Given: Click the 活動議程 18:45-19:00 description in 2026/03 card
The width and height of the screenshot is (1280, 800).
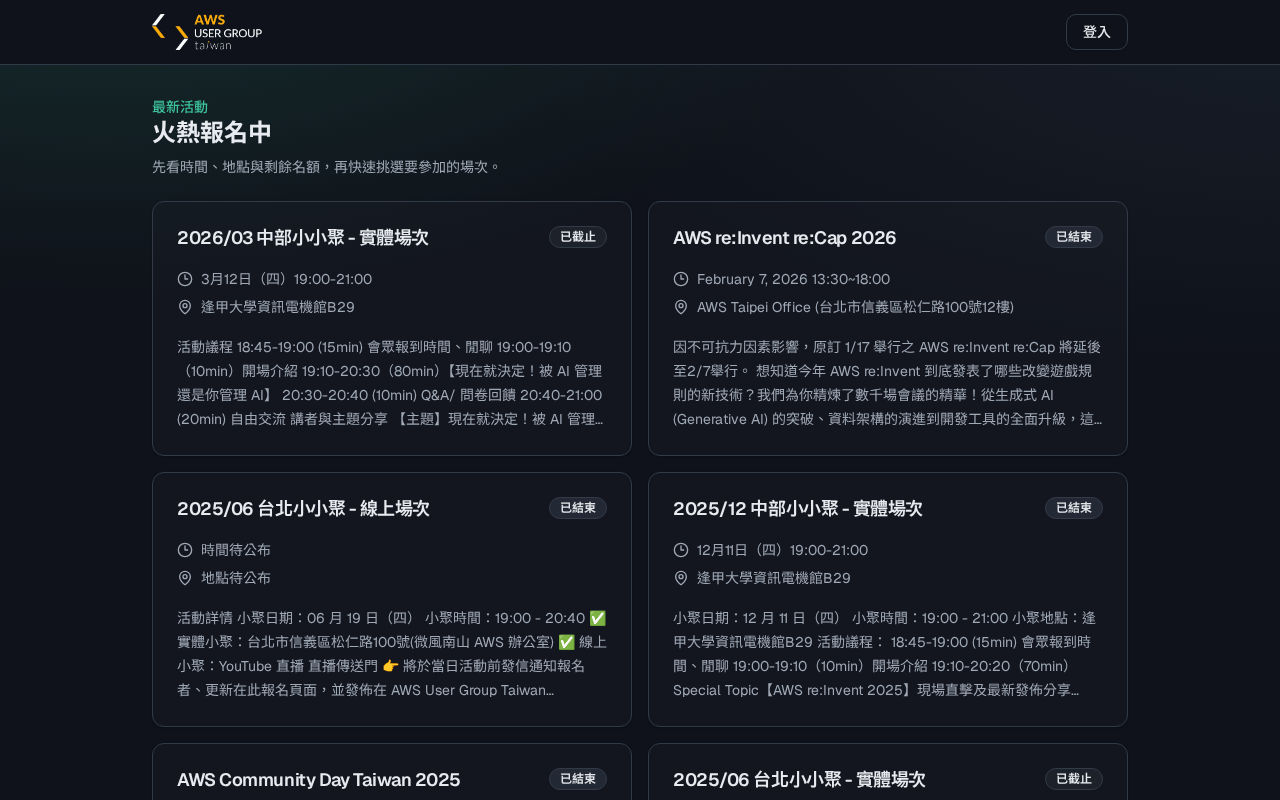Looking at the screenshot, I should click(x=391, y=383).
